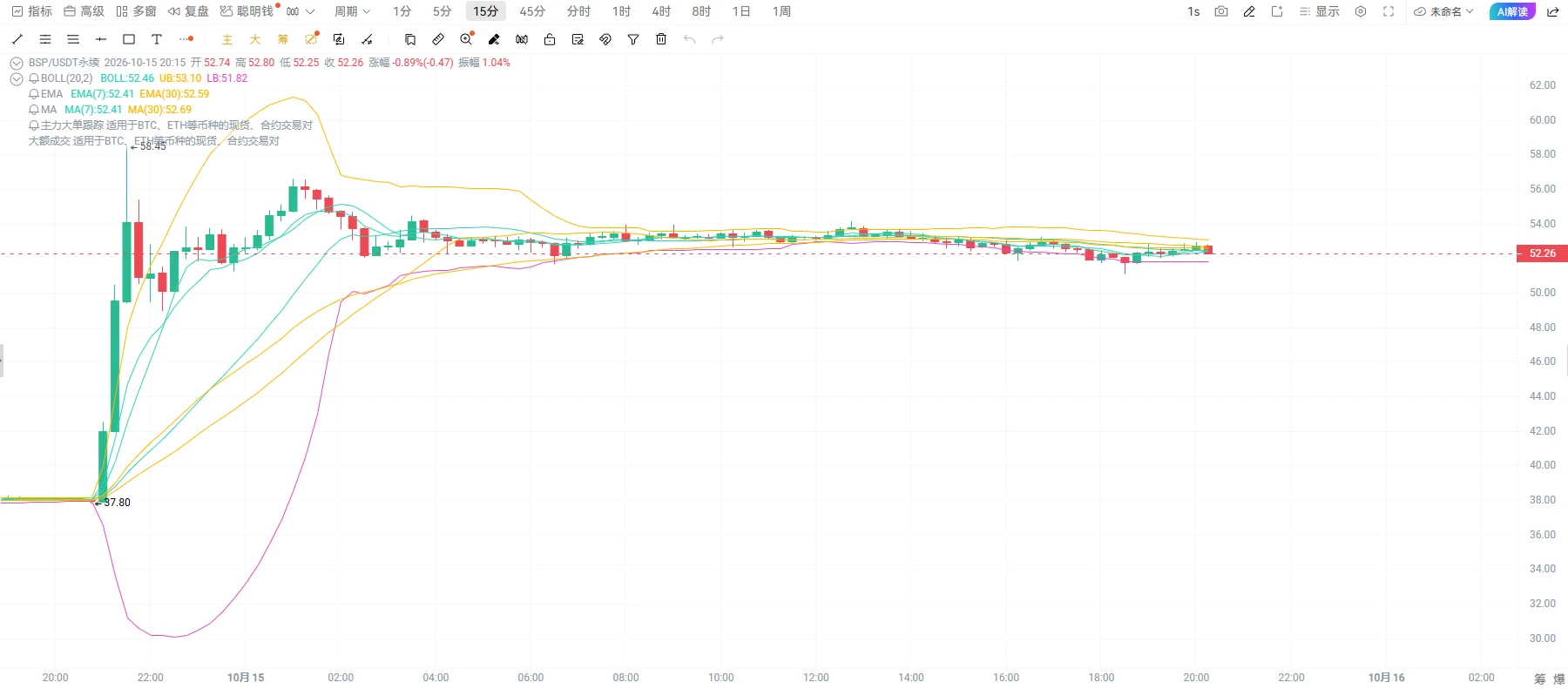Image resolution: width=1568 pixels, height=689 pixels.
Task: Select the trend line drawing tool
Action: 17,39
